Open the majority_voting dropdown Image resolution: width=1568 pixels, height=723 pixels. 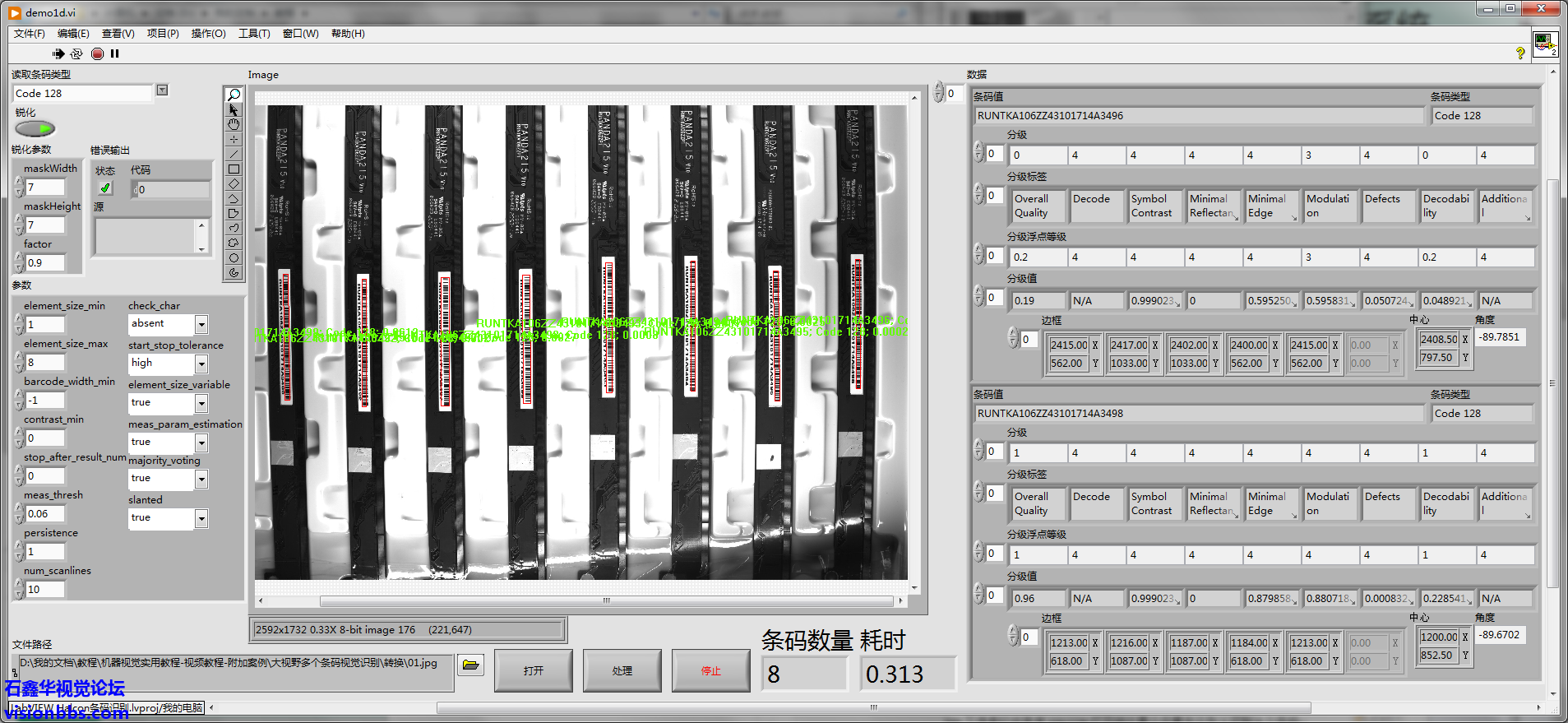pyautogui.click(x=201, y=479)
